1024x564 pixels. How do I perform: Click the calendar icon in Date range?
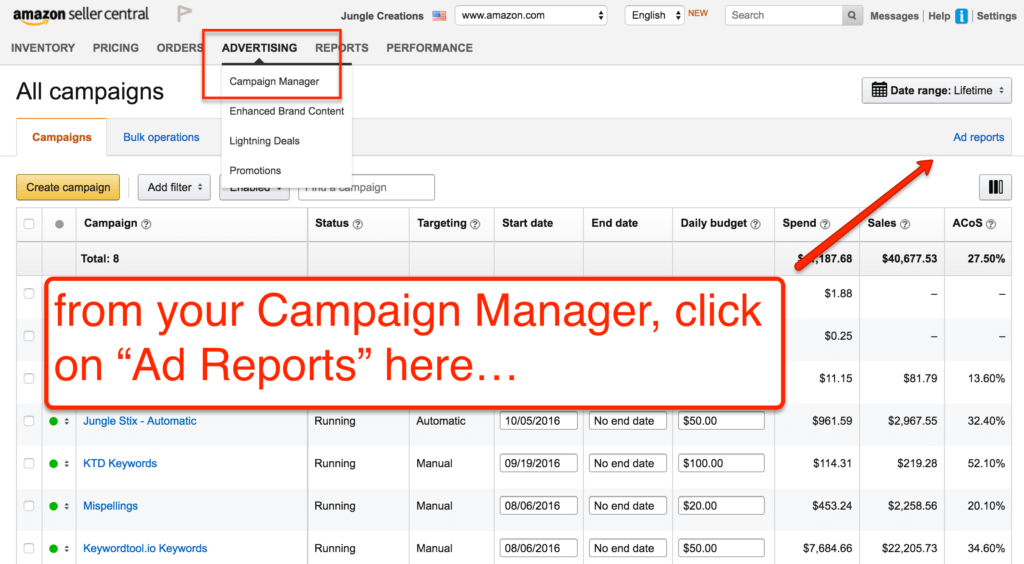[879, 90]
